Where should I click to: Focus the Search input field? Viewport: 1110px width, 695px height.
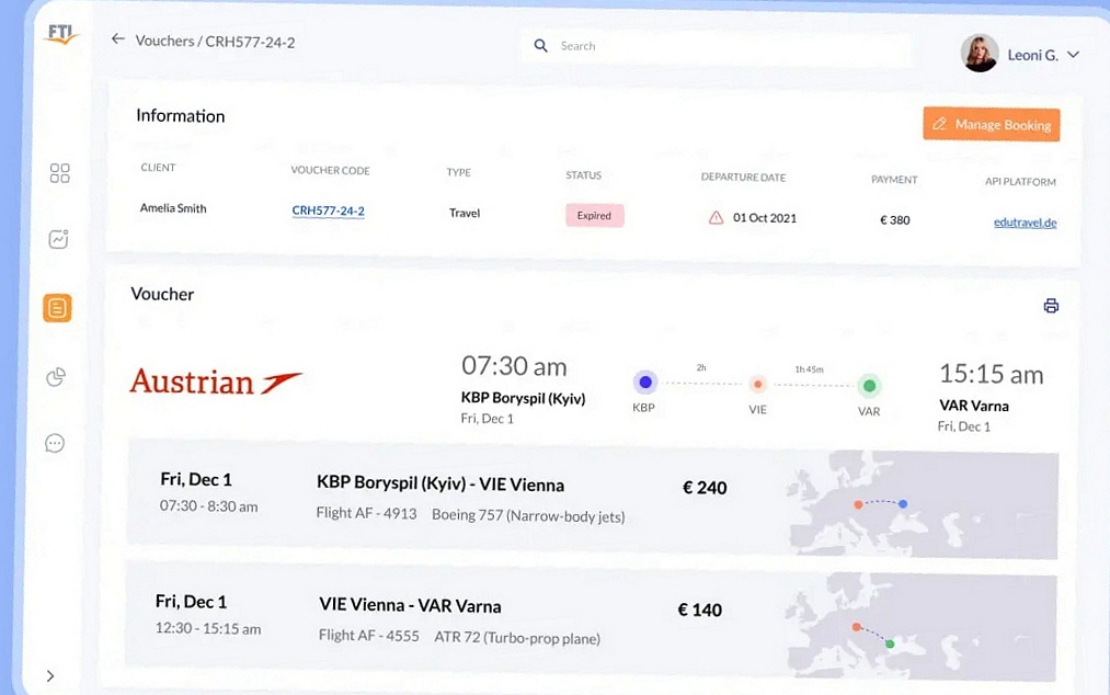[x=715, y=47]
